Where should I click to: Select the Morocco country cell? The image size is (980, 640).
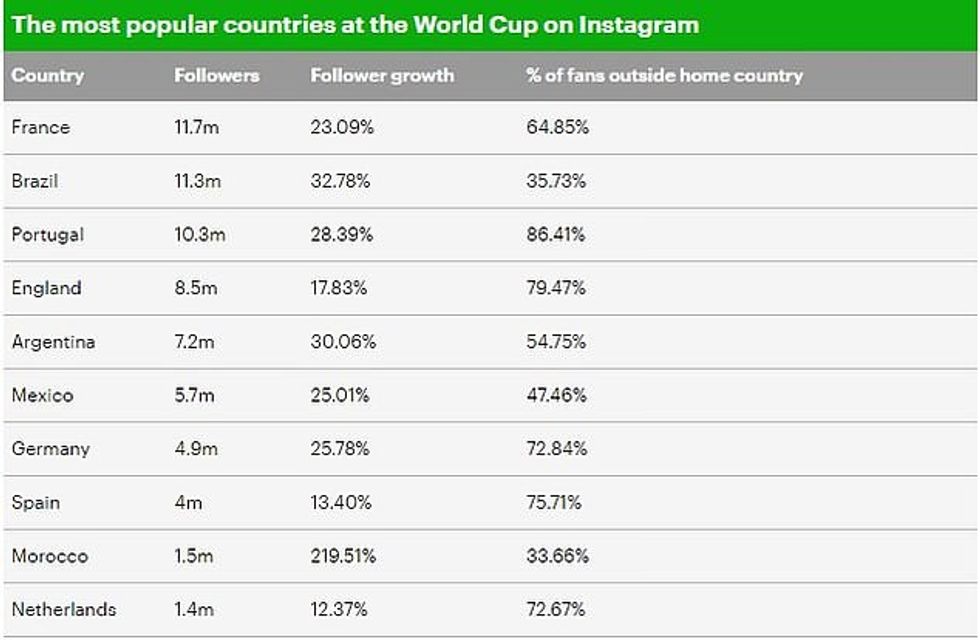[x=50, y=556]
